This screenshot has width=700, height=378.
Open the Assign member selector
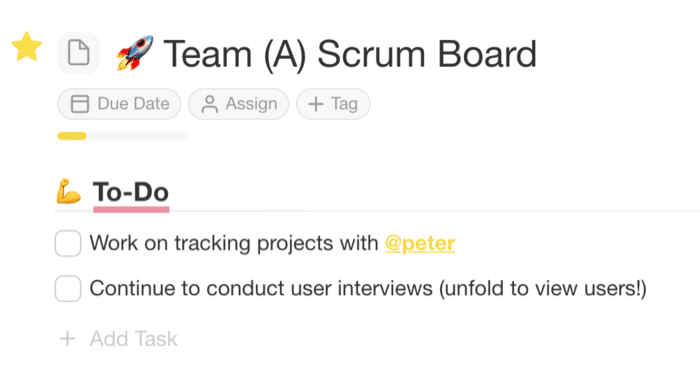(x=239, y=104)
